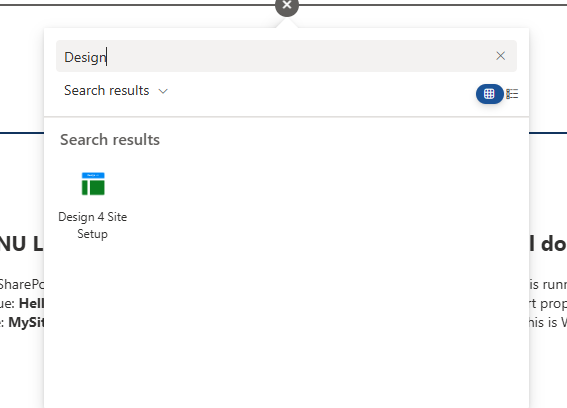Click the "Search results" section heading

pyautogui.click(x=110, y=140)
